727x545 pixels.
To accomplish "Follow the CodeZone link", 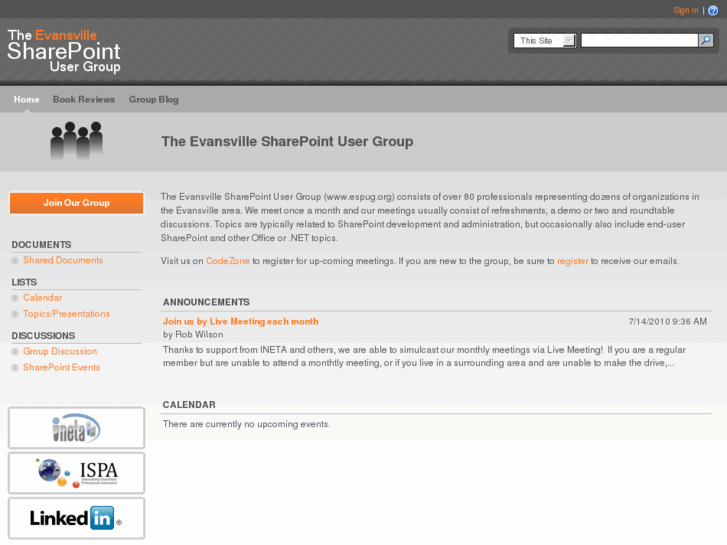I will point(228,261).
